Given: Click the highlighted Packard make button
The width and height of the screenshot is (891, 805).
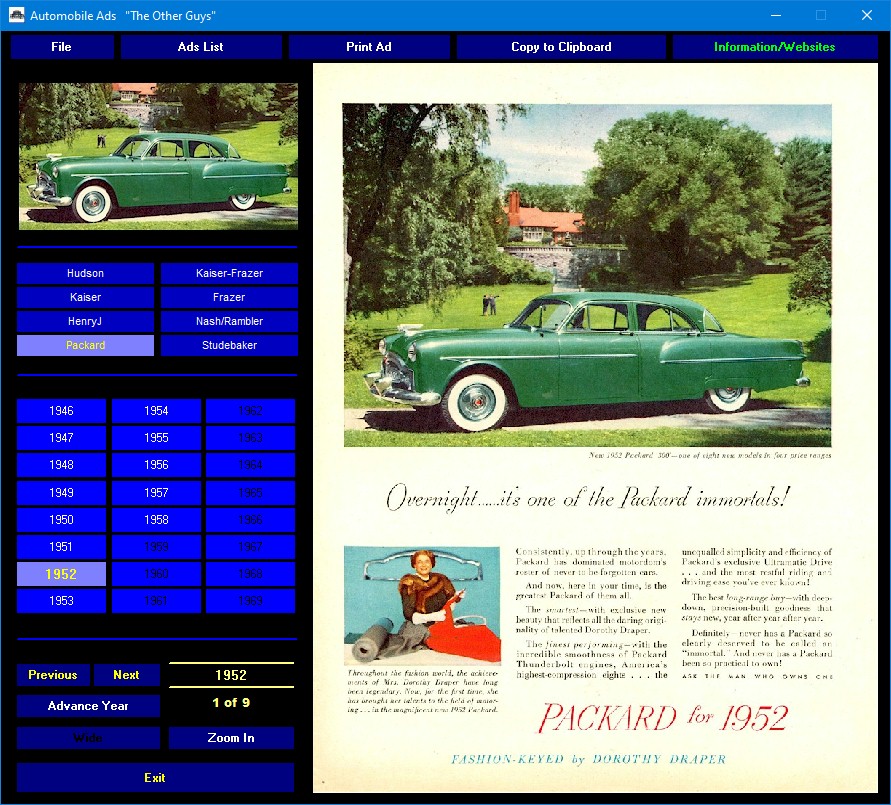Looking at the screenshot, I should (x=85, y=345).
